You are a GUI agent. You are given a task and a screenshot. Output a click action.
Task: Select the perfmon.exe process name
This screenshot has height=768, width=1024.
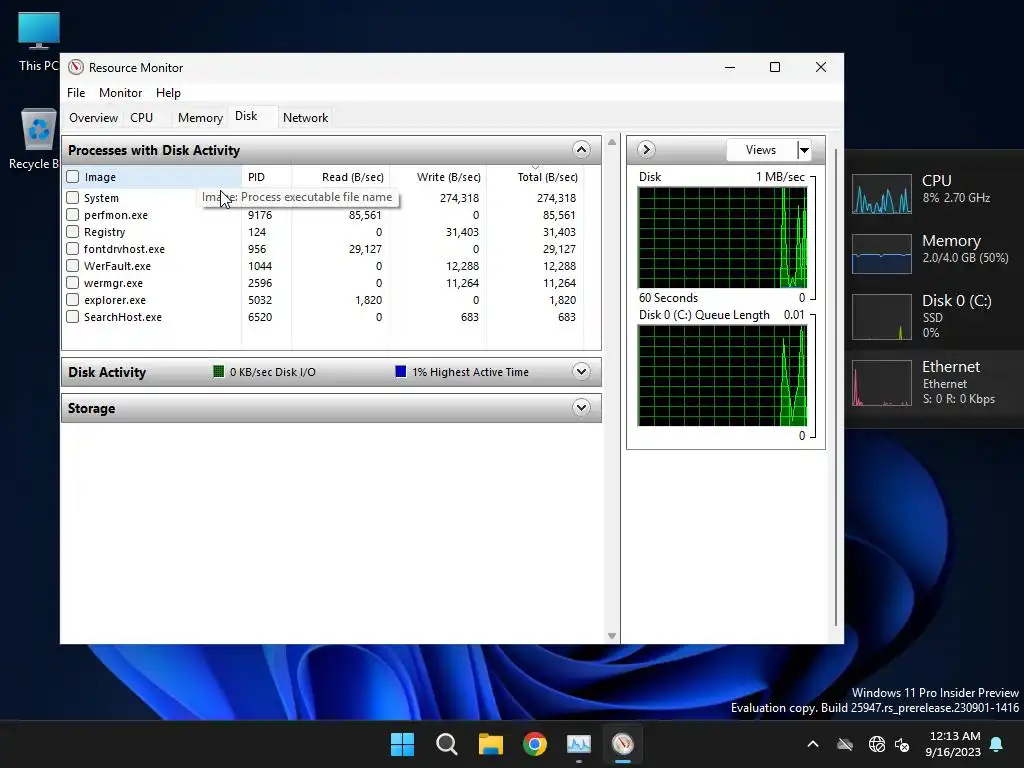[116, 215]
